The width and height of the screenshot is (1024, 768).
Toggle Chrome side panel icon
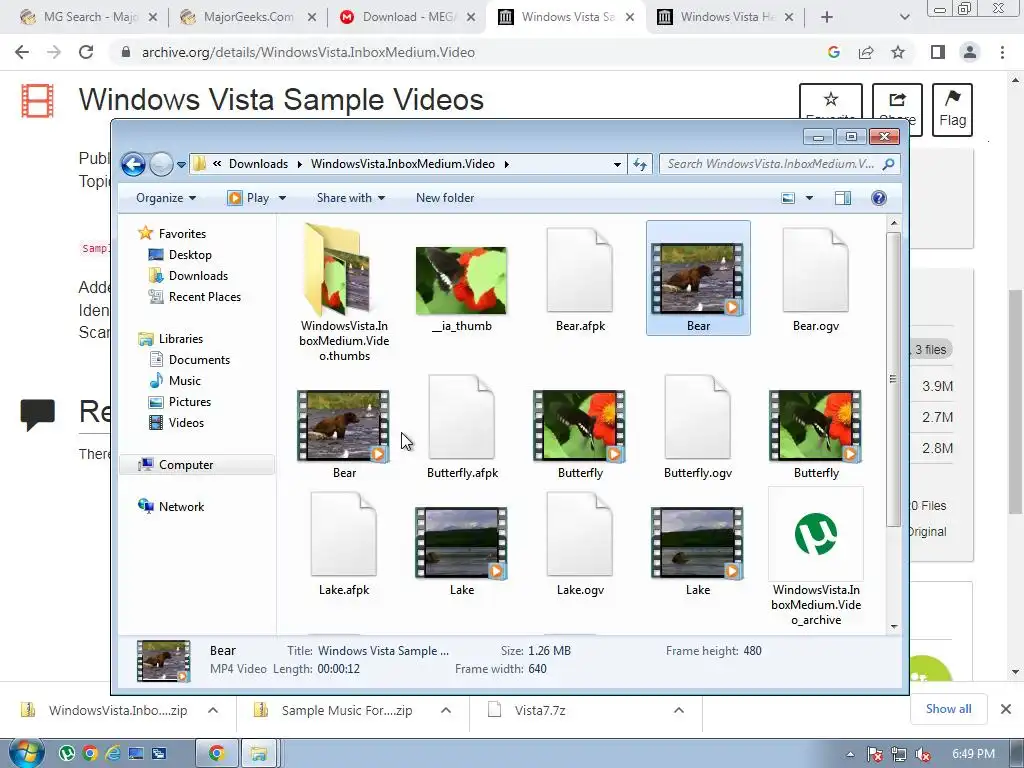938,52
